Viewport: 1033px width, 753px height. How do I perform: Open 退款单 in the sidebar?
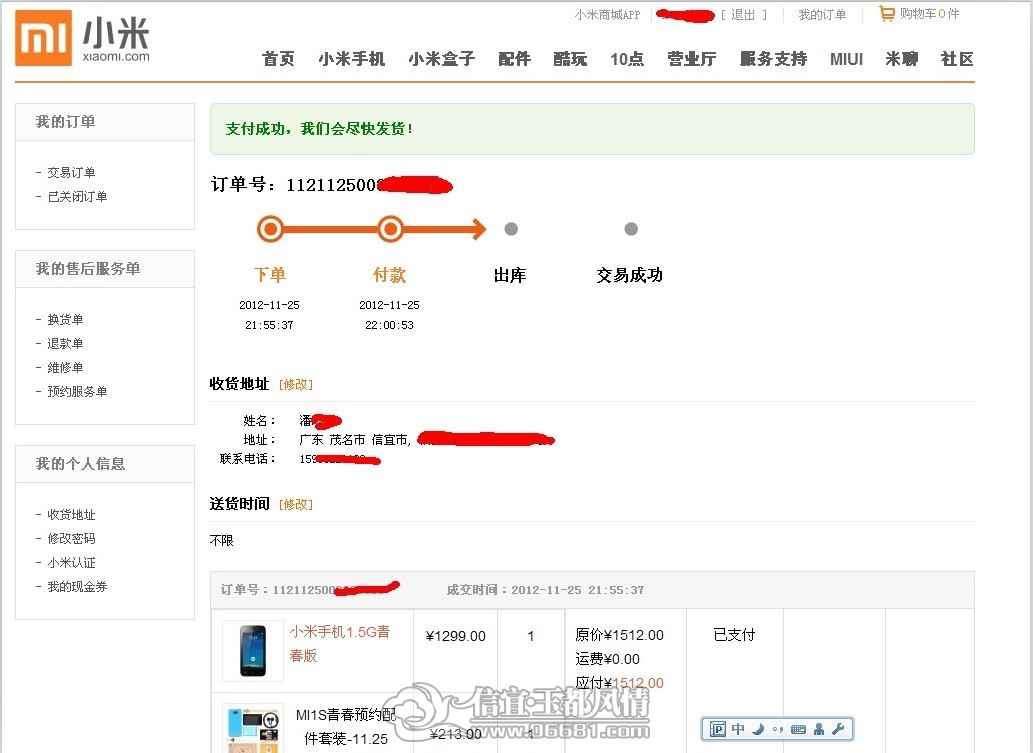65,343
